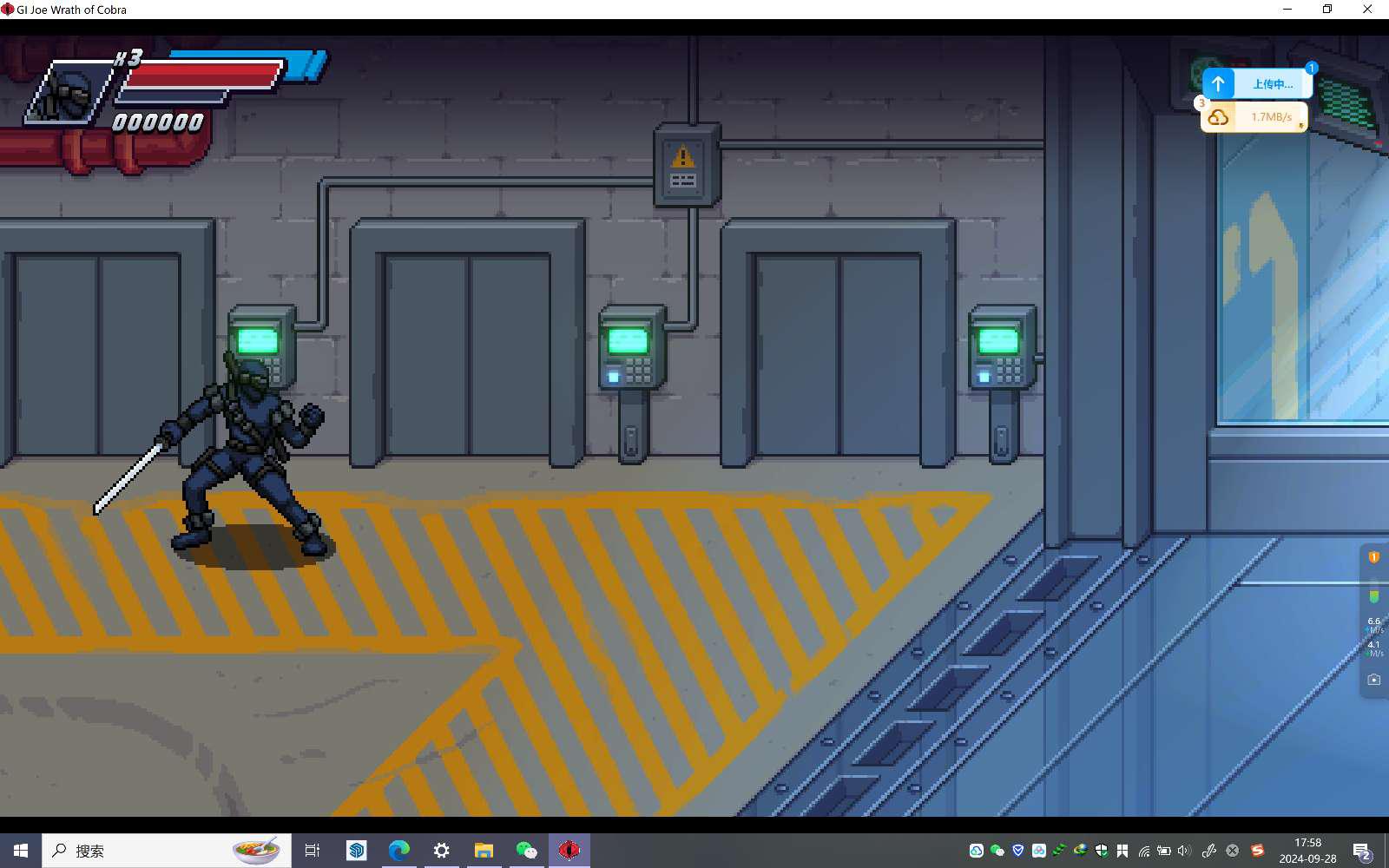1389x868 pixels.
Task: Expand the small arrow on speed widget
Action: point(1300,126)
